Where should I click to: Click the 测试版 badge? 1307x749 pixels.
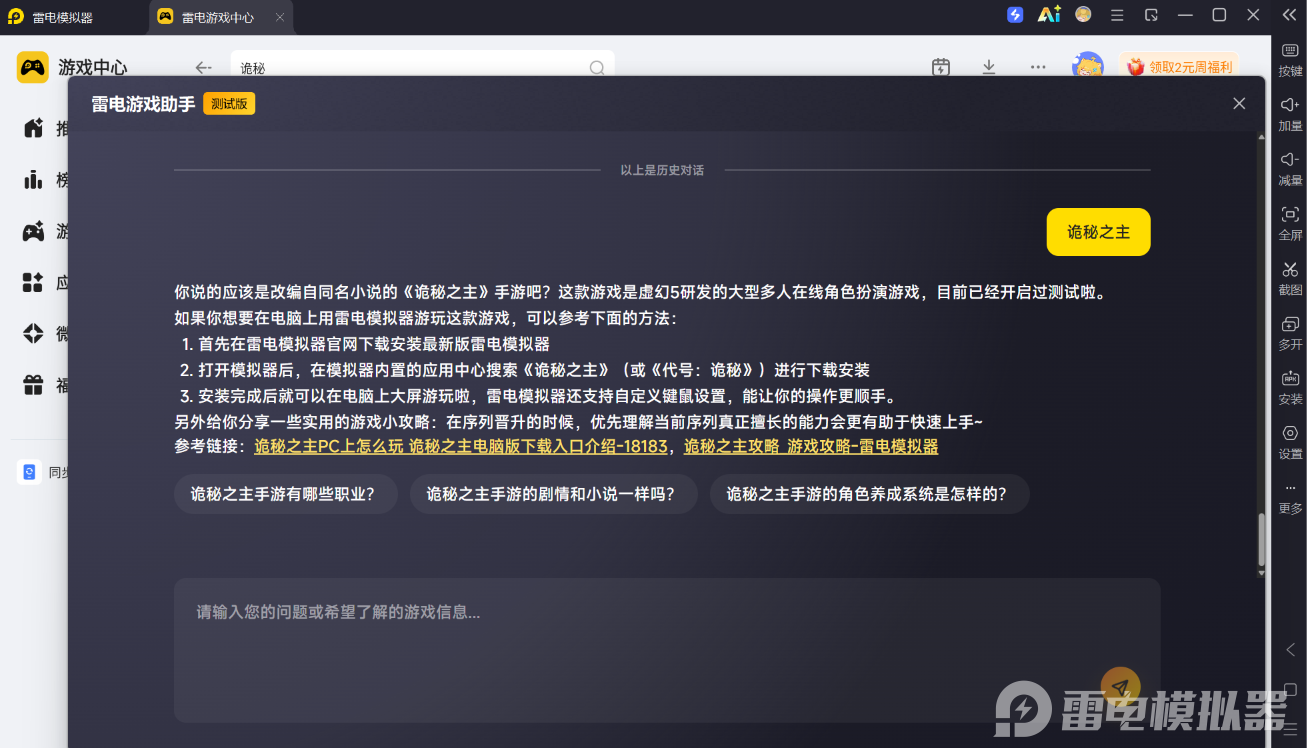point(229,103)
